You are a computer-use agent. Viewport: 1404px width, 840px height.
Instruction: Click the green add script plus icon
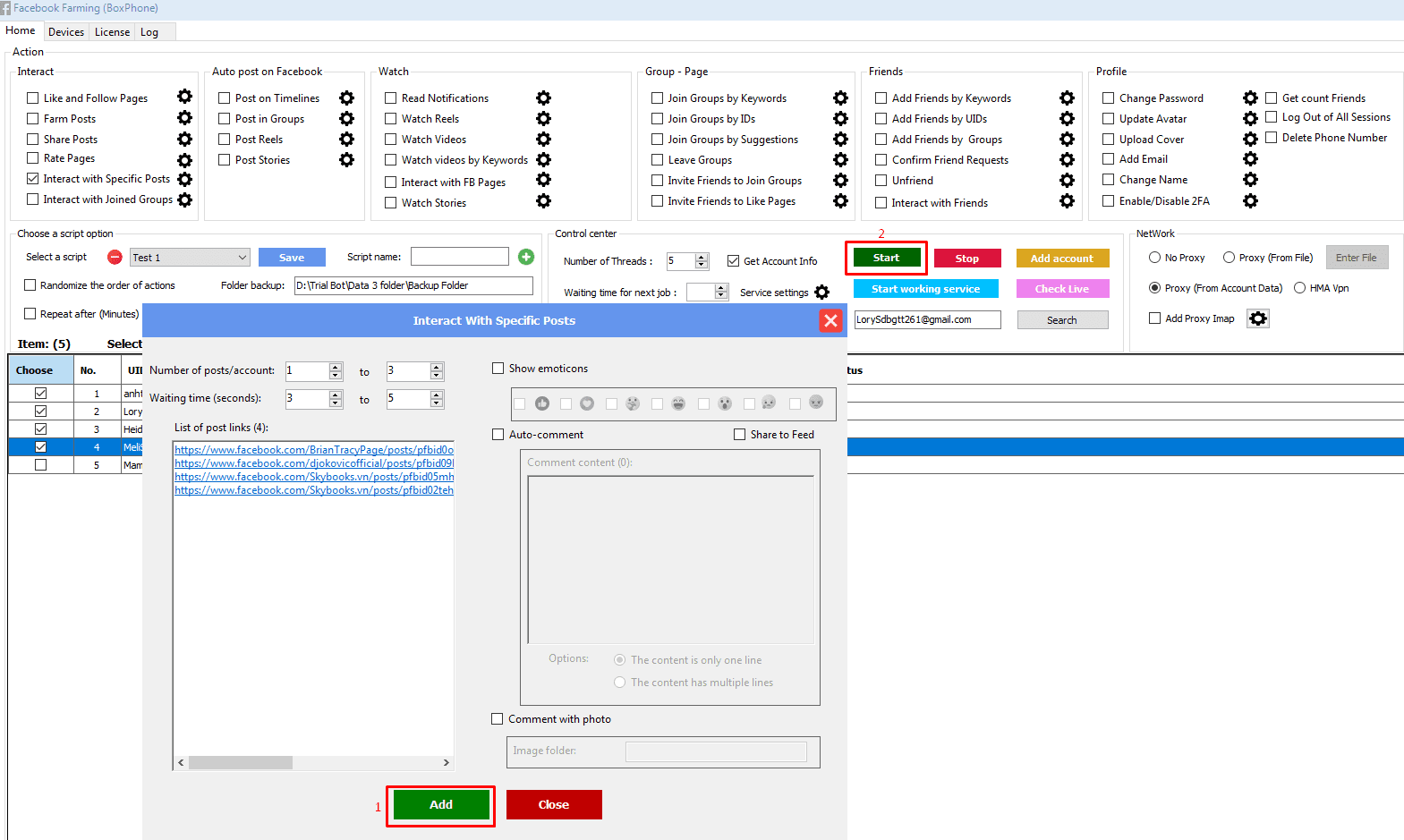pyautogui.click(x=526, y=257)
